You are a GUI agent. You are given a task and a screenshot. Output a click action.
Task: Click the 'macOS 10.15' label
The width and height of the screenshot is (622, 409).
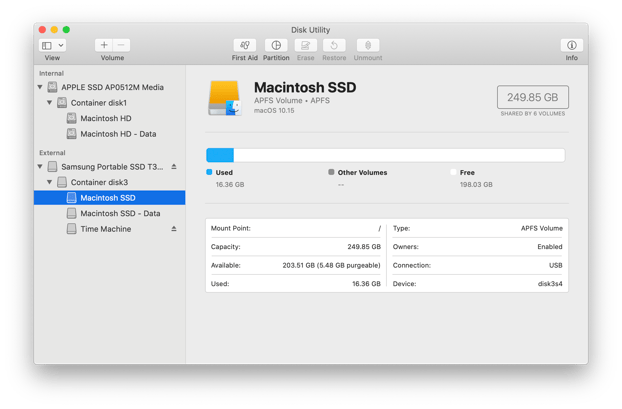click(x=274, y=111)
